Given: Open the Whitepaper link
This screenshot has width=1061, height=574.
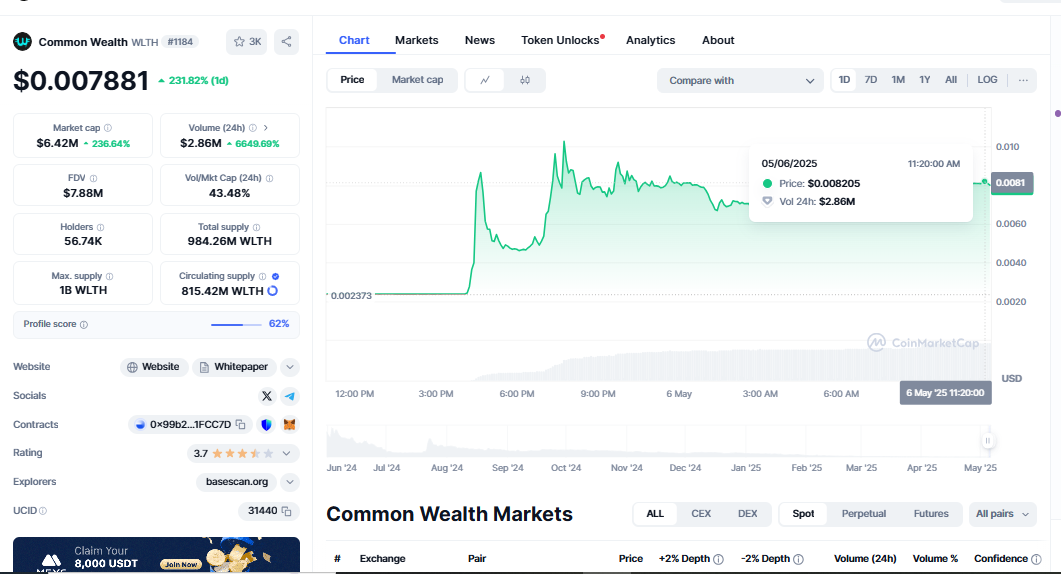Looking at the screenshot, I should pyautogui.click(x=234, y=367).
